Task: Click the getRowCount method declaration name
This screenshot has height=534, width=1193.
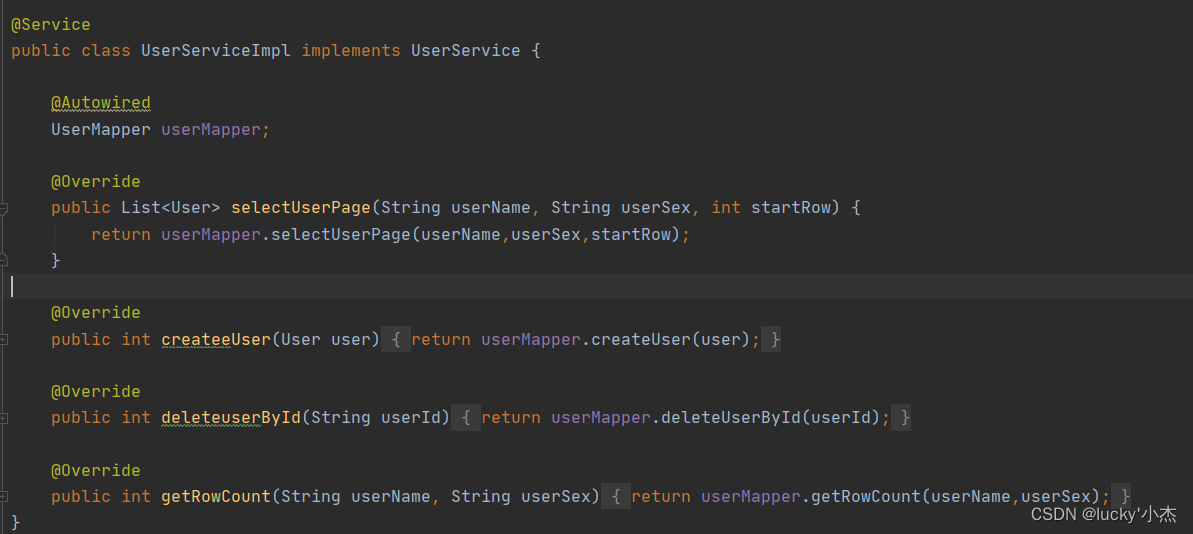Action: pos(216,496)
